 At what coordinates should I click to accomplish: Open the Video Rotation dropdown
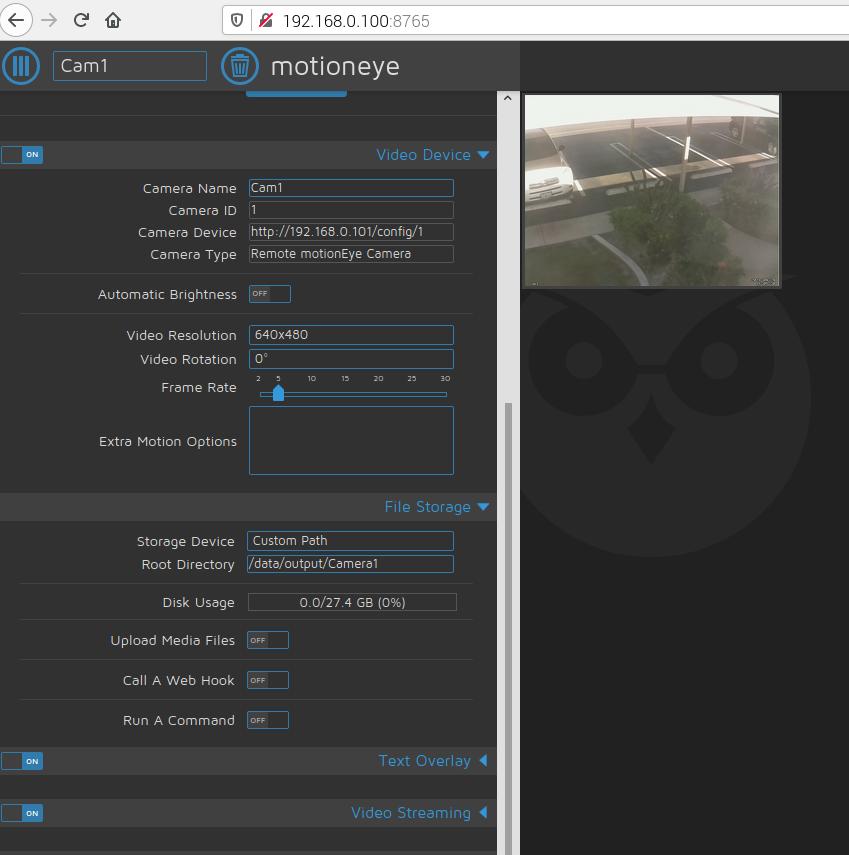pyautogui.click(x=351, y=358)
